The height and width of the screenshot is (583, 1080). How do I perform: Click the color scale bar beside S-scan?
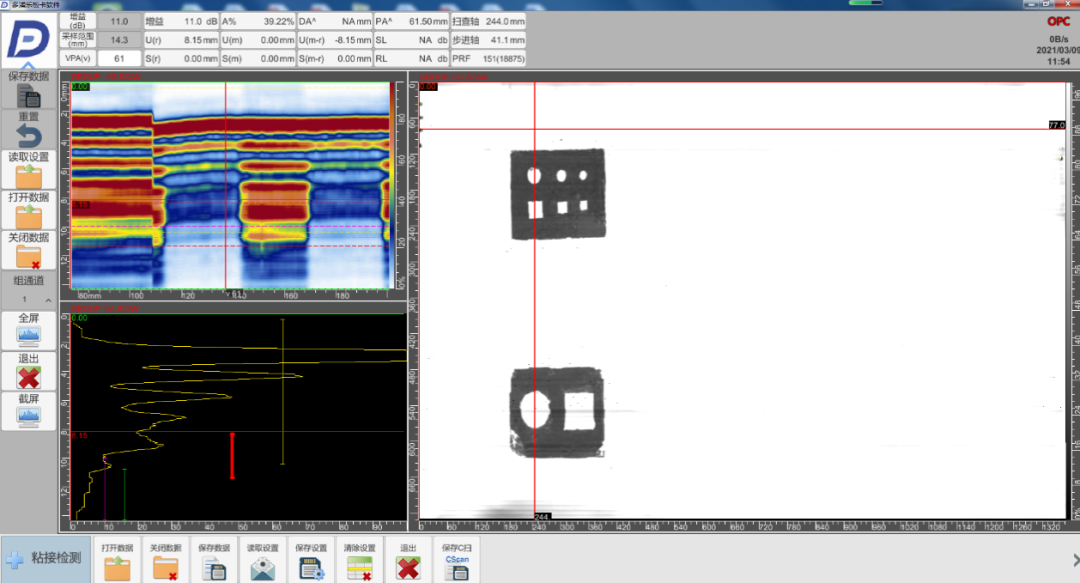pos(401,185)
